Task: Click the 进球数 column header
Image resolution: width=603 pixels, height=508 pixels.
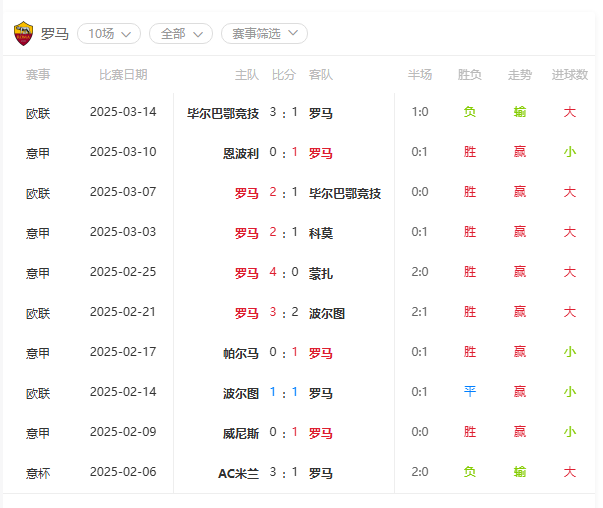Action: 570,75
